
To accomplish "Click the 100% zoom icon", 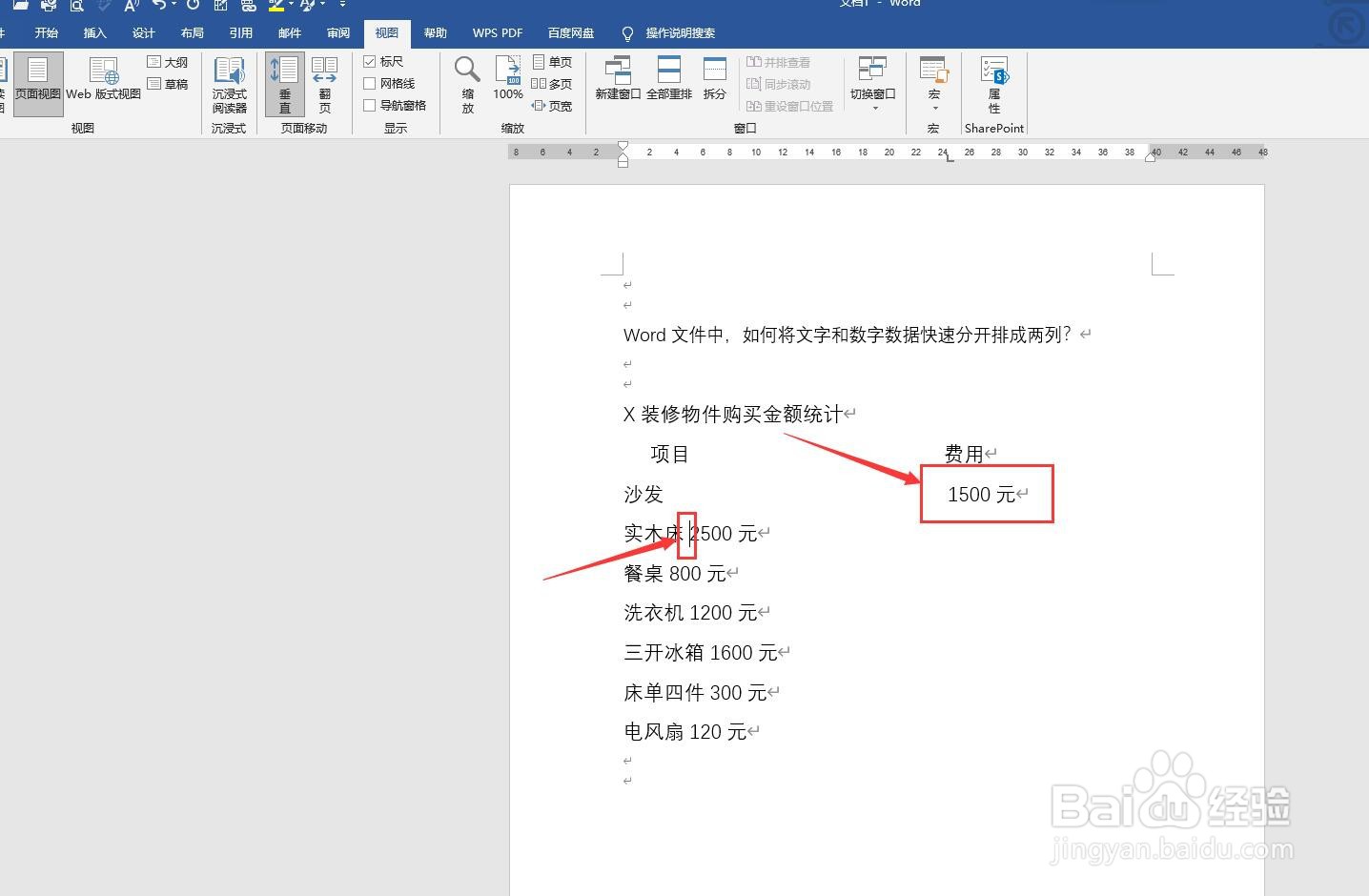I will click(x=508, y=81).
